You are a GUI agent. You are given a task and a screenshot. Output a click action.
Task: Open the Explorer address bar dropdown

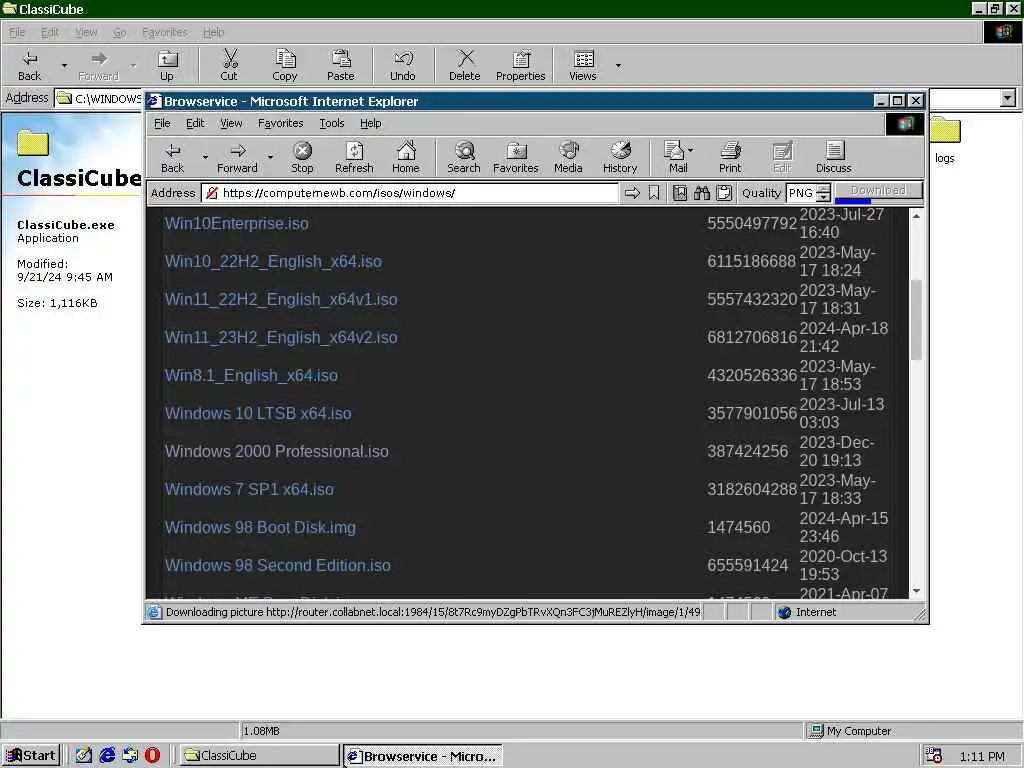click(1008, 99)
